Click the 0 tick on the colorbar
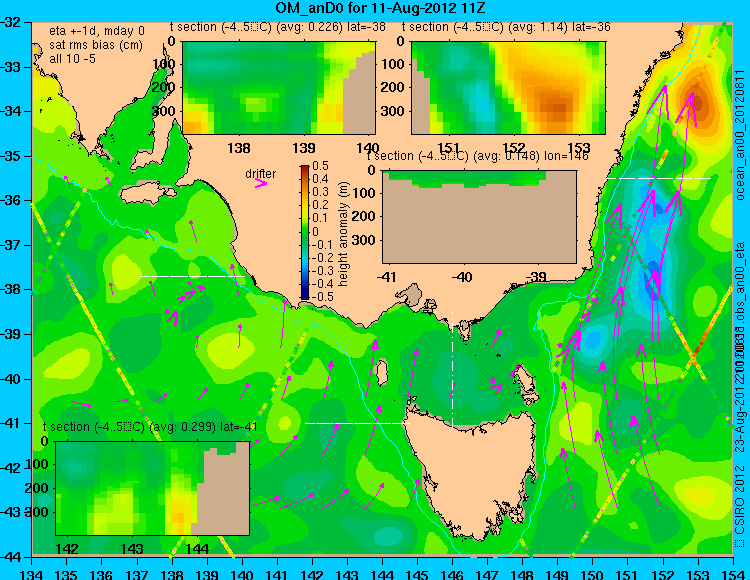 pyautogui.click(x=315, y=231)
